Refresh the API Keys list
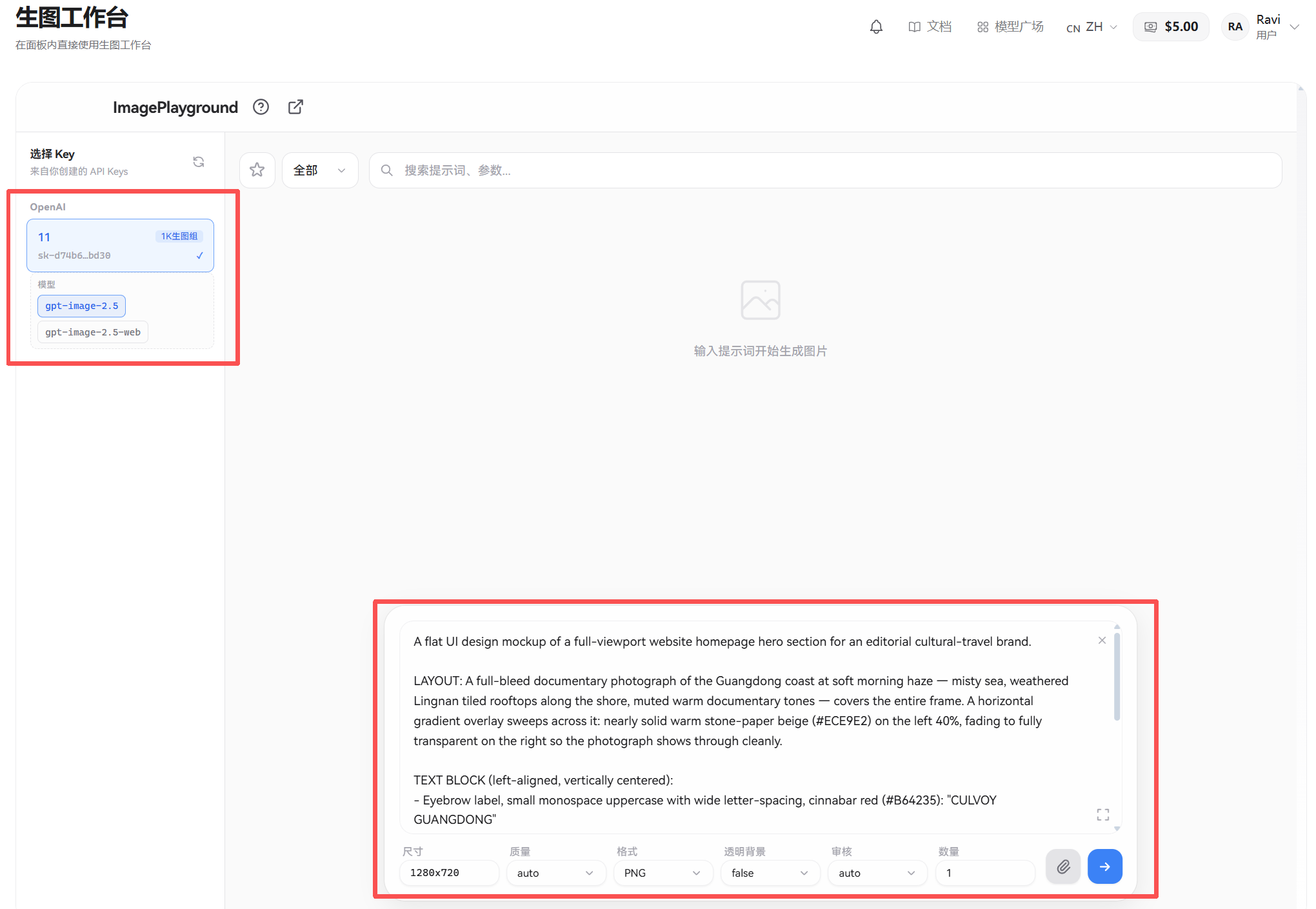The height and width of the screenshot is (909, 1316). pyautogui.click(x=199, y=162)
